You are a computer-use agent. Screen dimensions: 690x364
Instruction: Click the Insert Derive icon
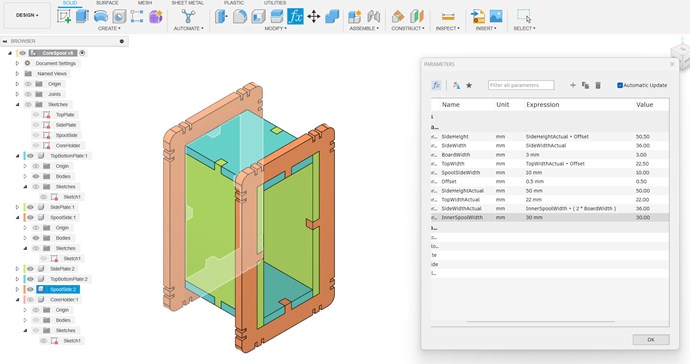click(478, 17)
